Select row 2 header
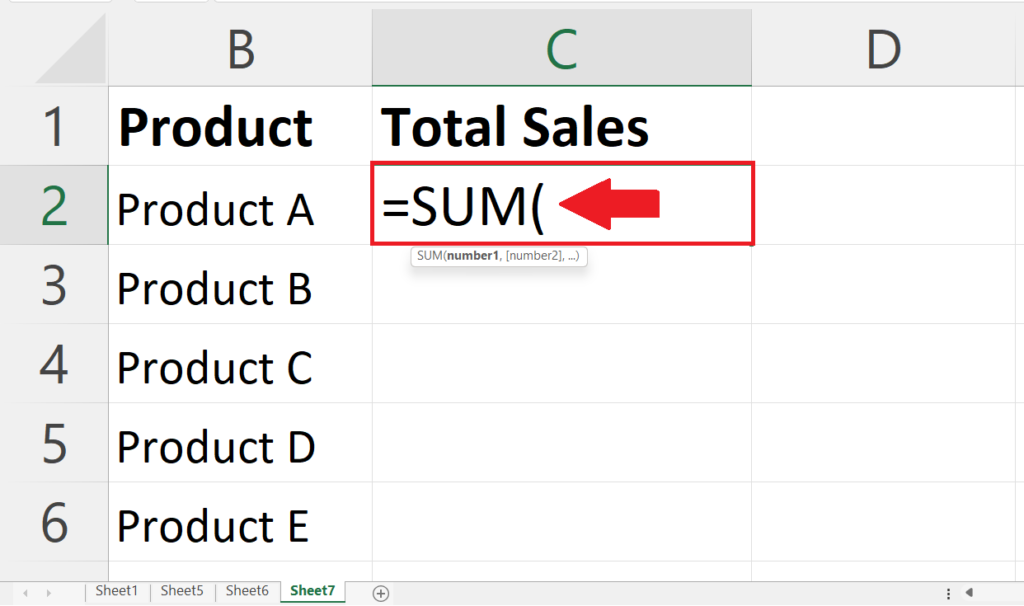Image resolution: width=1024 pixels, height=606 pixels. tap(54, 206)
